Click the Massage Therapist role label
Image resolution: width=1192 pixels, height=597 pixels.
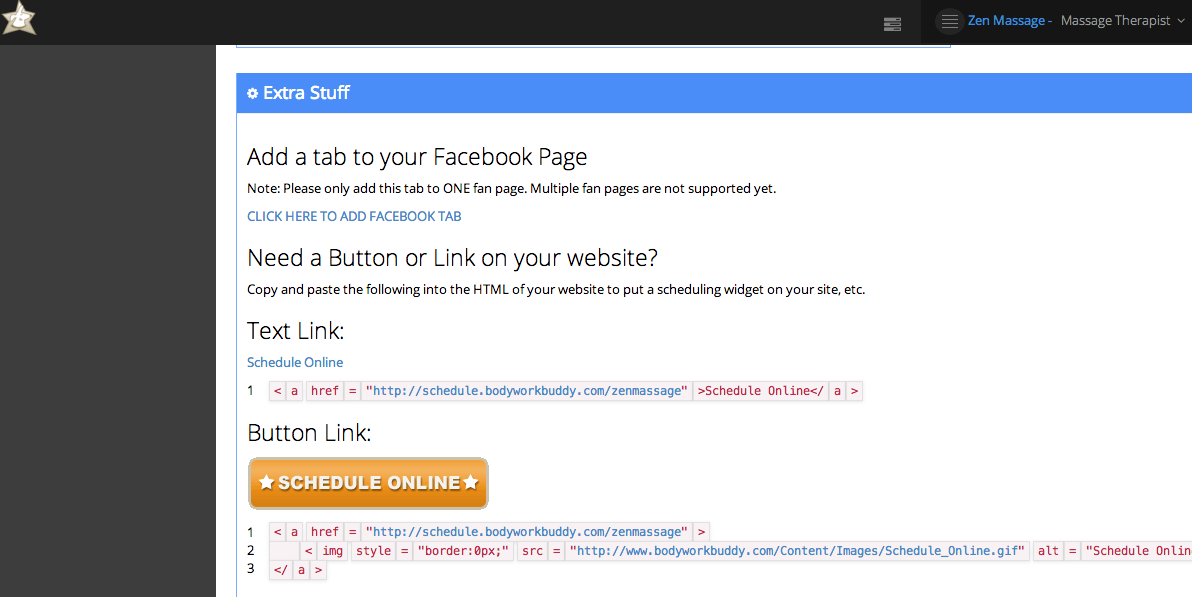click(x=1115, y=21)
